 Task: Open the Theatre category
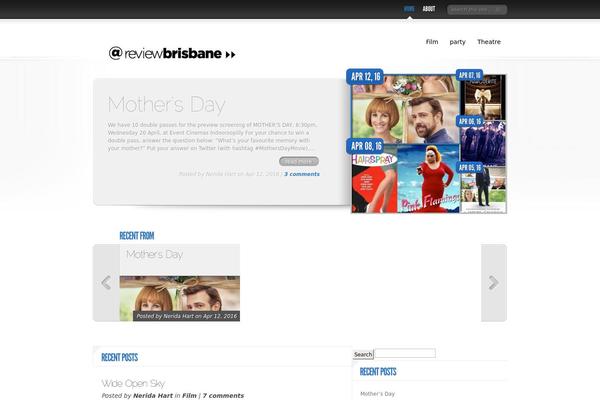(489, 42)
